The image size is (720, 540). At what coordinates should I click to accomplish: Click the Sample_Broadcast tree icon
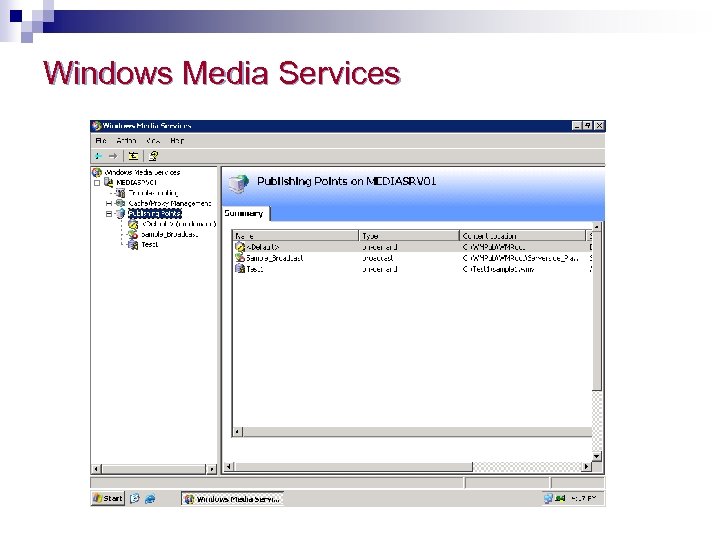coord(133,234)
